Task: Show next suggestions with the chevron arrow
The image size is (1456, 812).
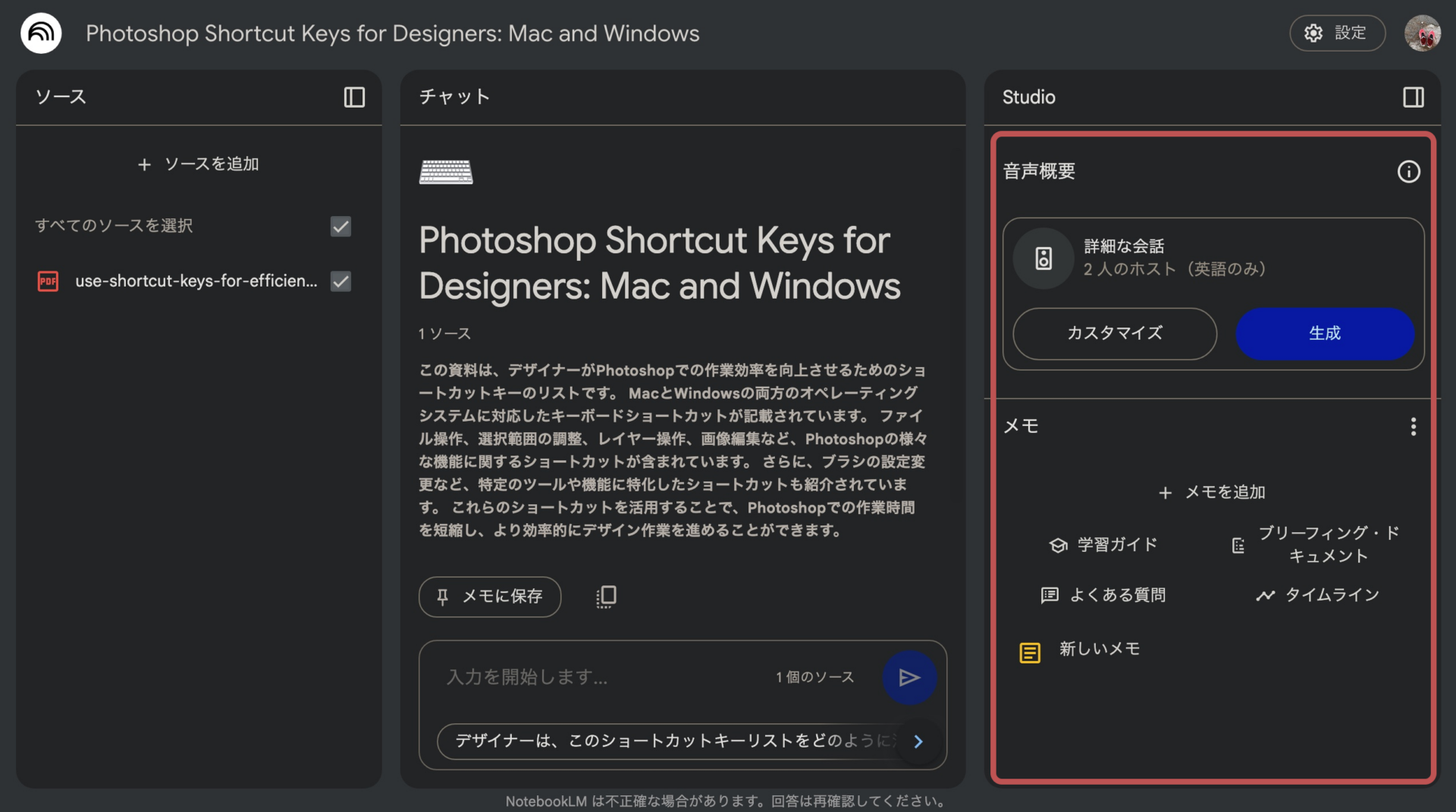Action: tap(918, 741)
